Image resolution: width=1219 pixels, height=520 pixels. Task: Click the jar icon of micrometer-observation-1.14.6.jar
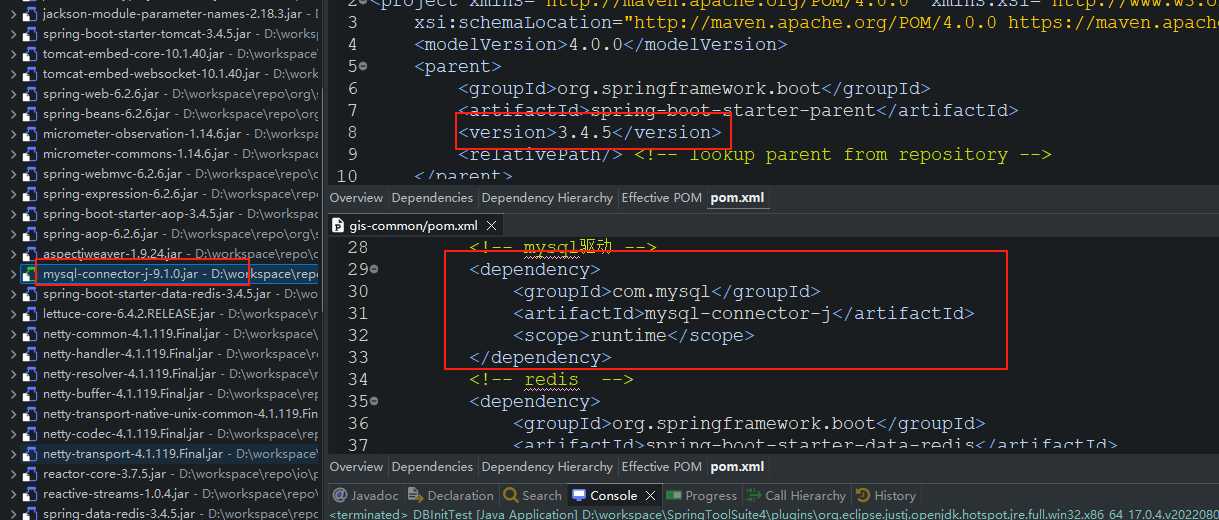(29, 134)
